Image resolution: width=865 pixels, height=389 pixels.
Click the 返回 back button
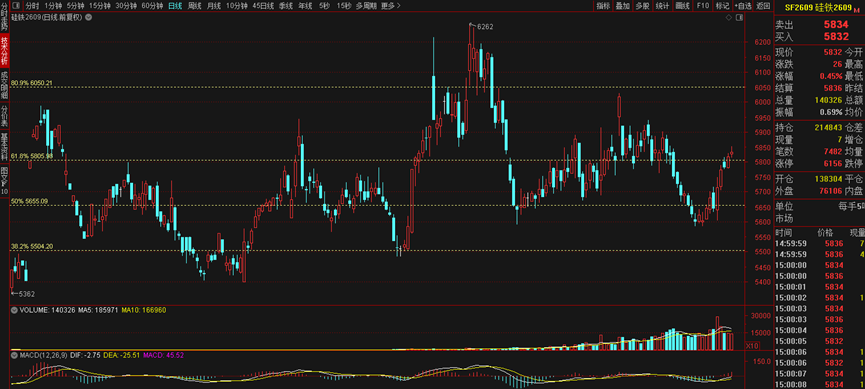(x=763, y=6)
